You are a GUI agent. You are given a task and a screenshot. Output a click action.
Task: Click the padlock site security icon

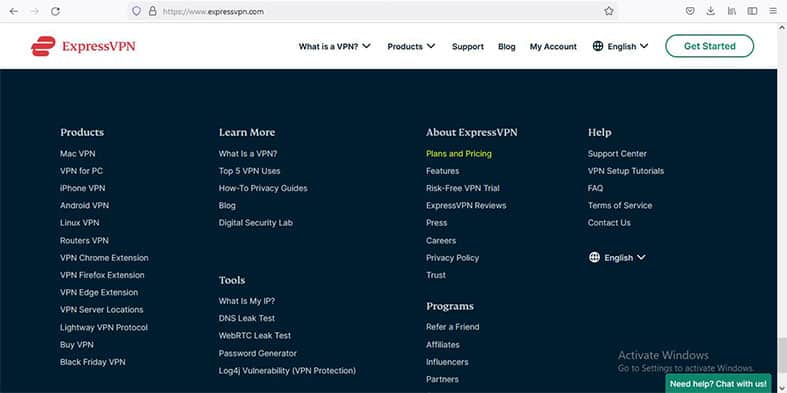coord(153,11)
